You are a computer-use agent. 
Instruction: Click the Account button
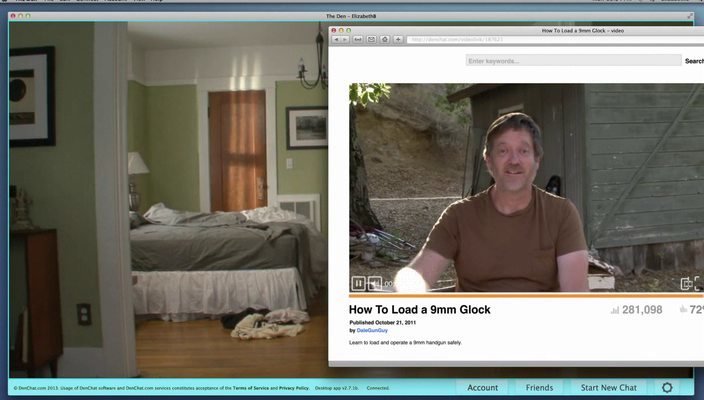pyautogui.click(x=482, y=387)
